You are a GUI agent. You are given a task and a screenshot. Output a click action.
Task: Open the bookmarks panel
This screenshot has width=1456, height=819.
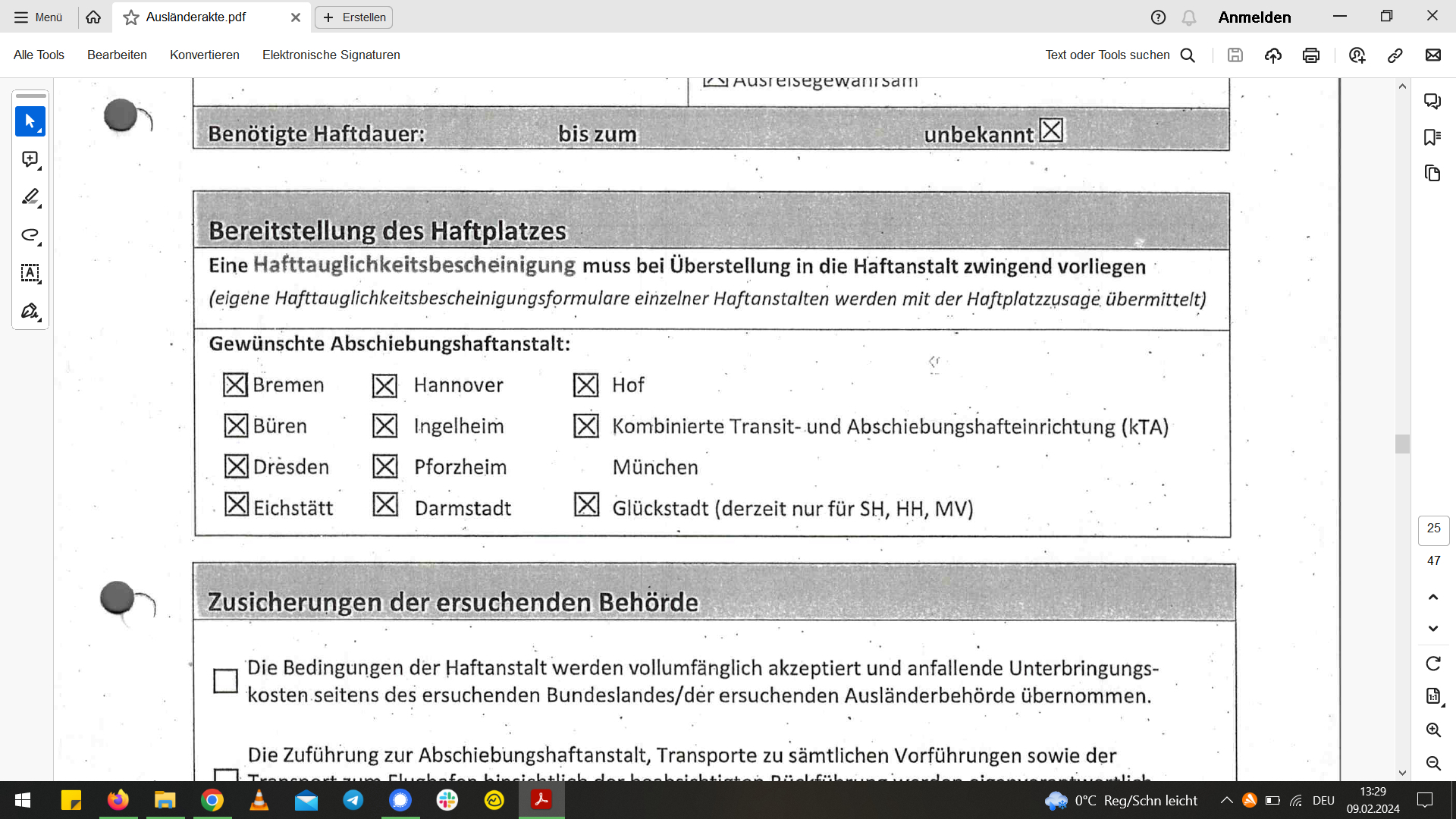pos(1432,137)
